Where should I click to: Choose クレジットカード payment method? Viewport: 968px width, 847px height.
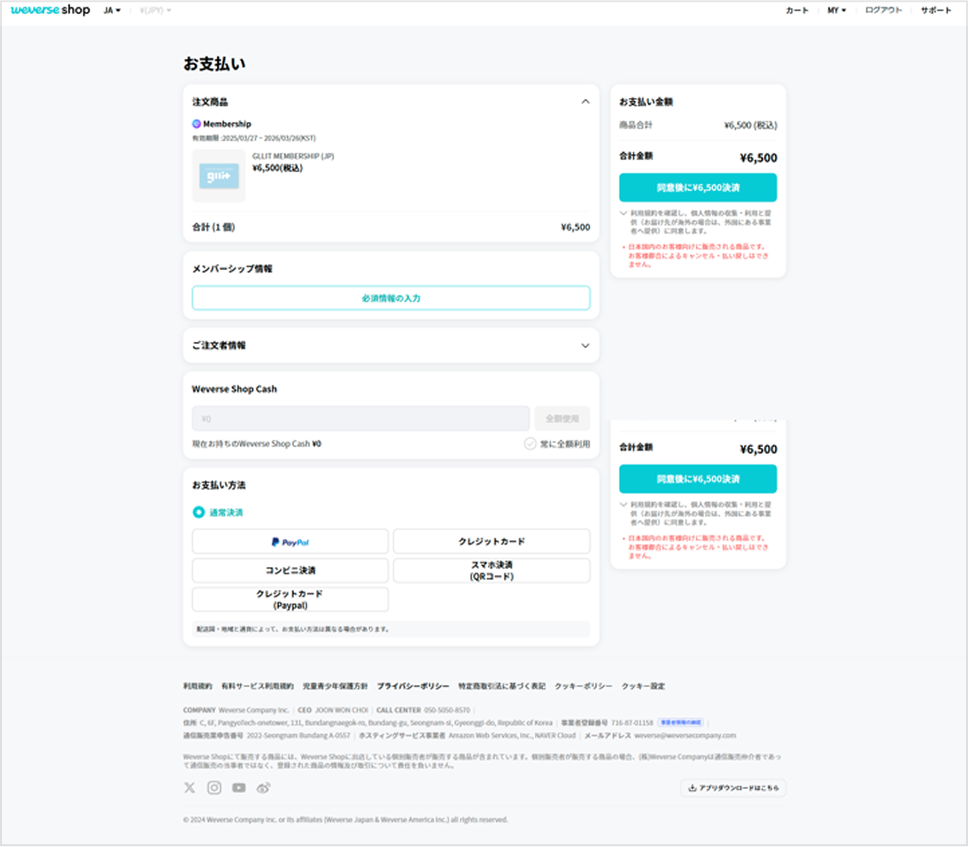pyautogui.click(x=491, y=541)
